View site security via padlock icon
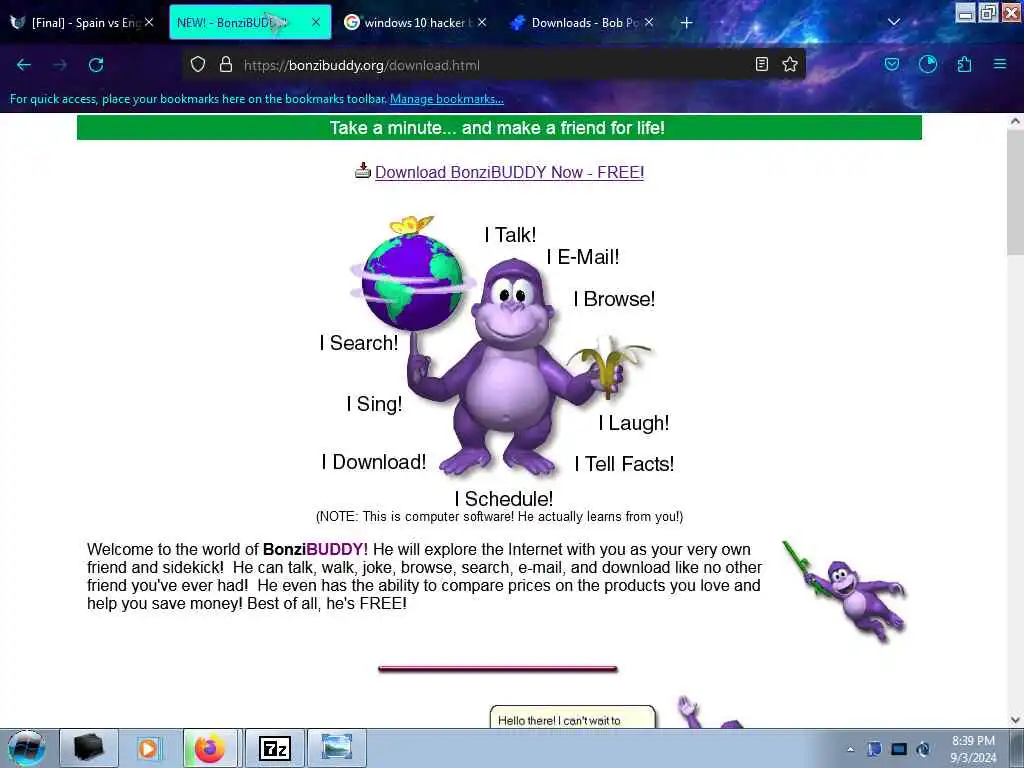1024x768 pixels. [x=226, y=65]
